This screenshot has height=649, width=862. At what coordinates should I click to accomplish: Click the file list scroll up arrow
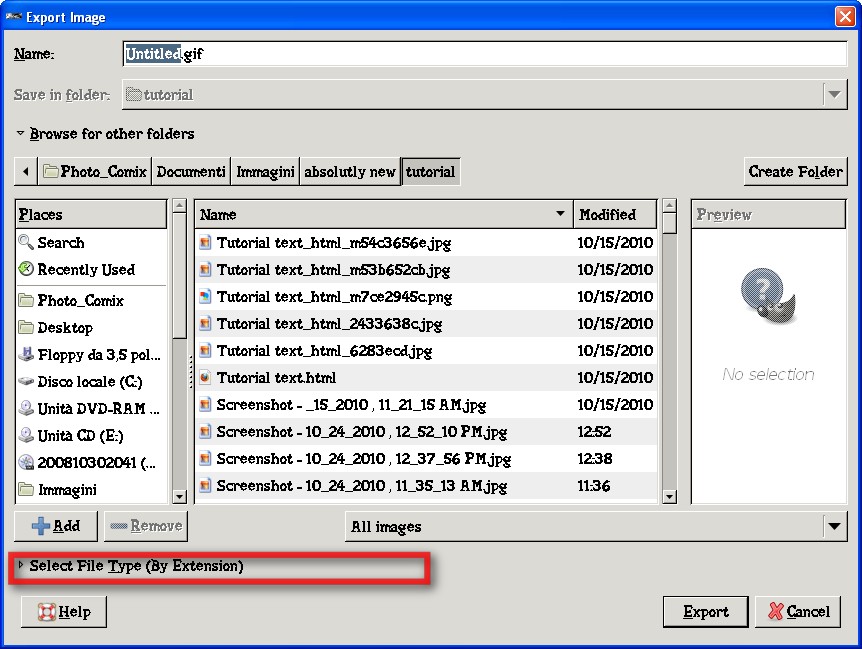click(x=669, y=206)
